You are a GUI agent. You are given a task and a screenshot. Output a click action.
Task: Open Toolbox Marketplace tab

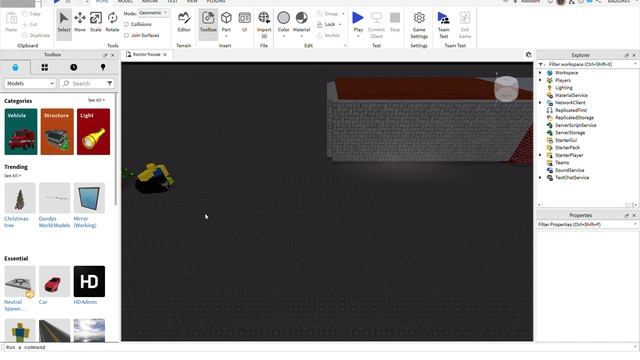pos(15,67)
